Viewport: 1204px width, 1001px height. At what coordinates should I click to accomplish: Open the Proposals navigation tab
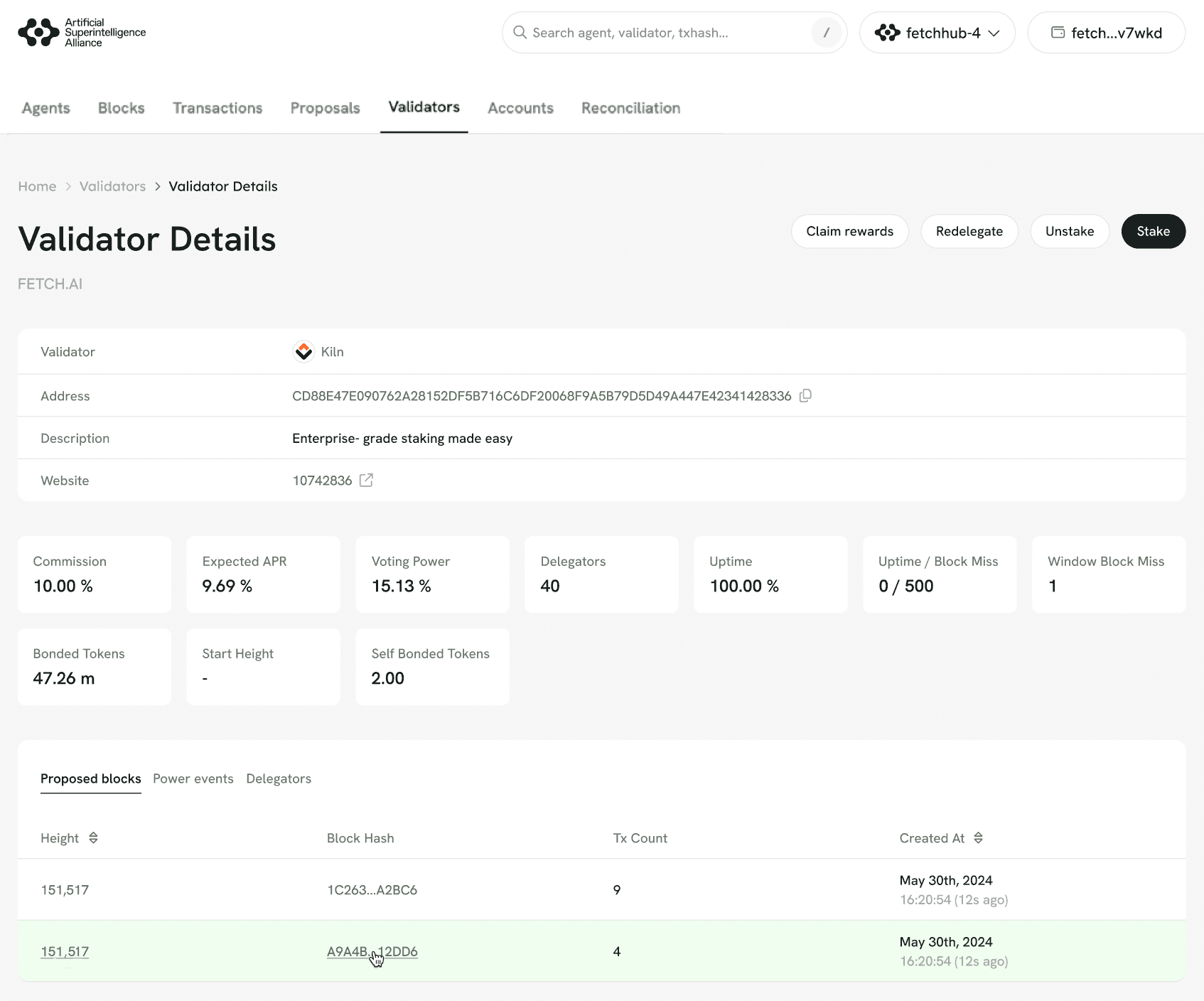click(325, 108)
